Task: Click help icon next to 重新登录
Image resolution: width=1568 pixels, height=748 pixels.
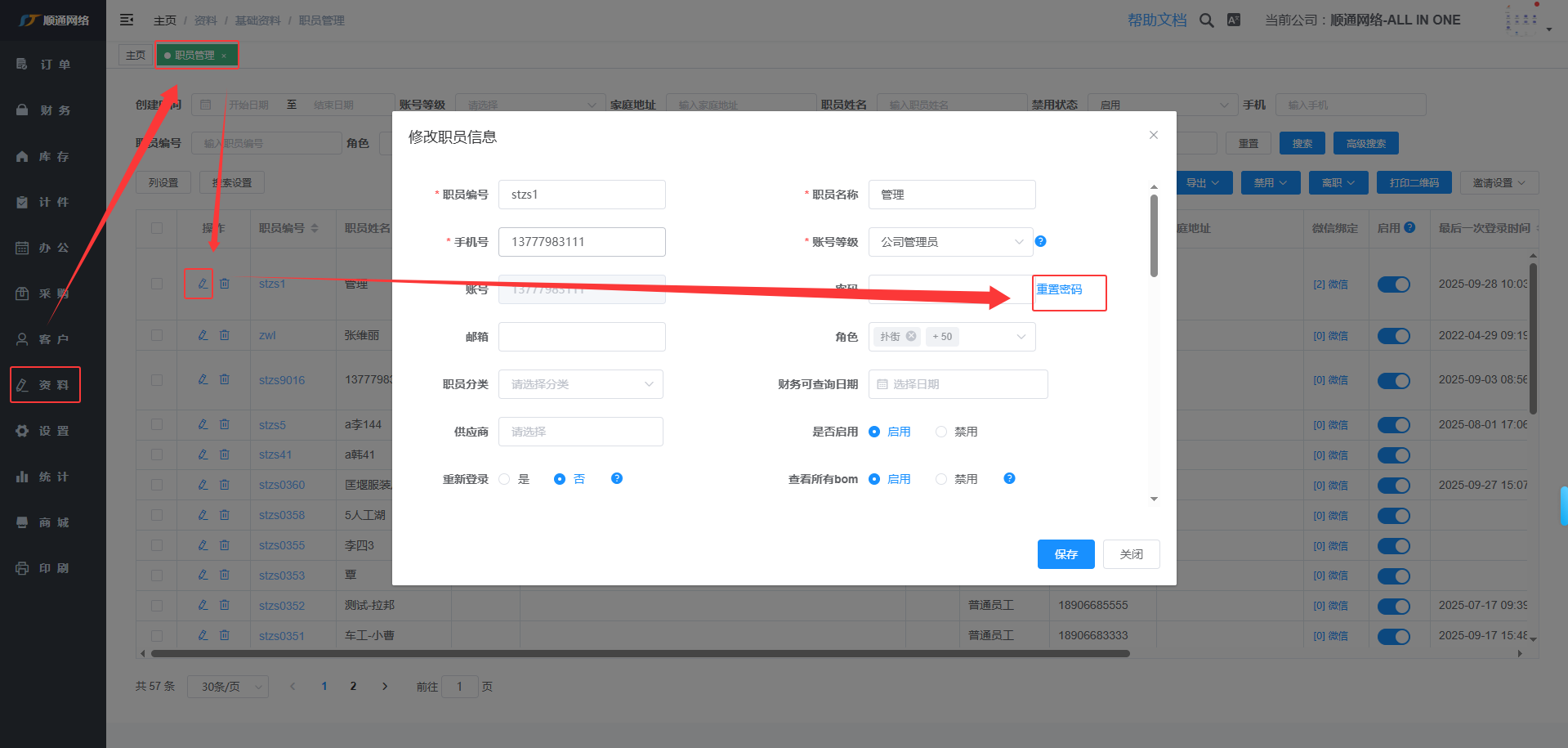Action: (x=617, y=478)
